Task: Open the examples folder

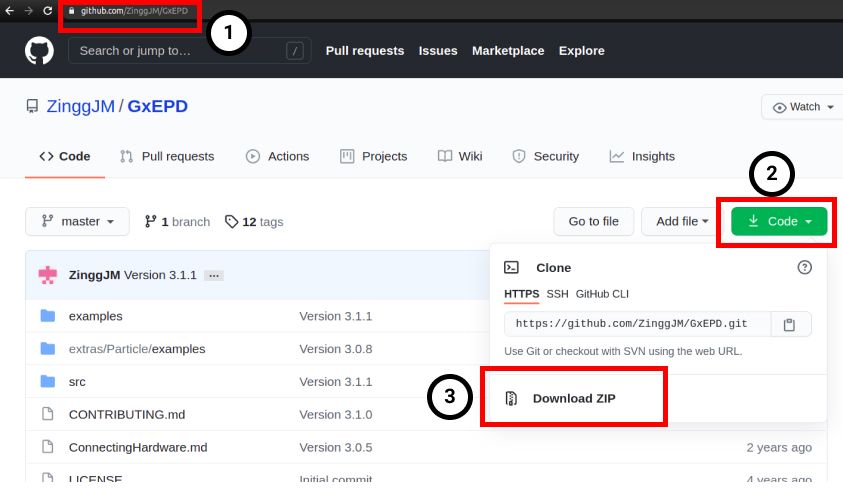Action: point(96,316)
